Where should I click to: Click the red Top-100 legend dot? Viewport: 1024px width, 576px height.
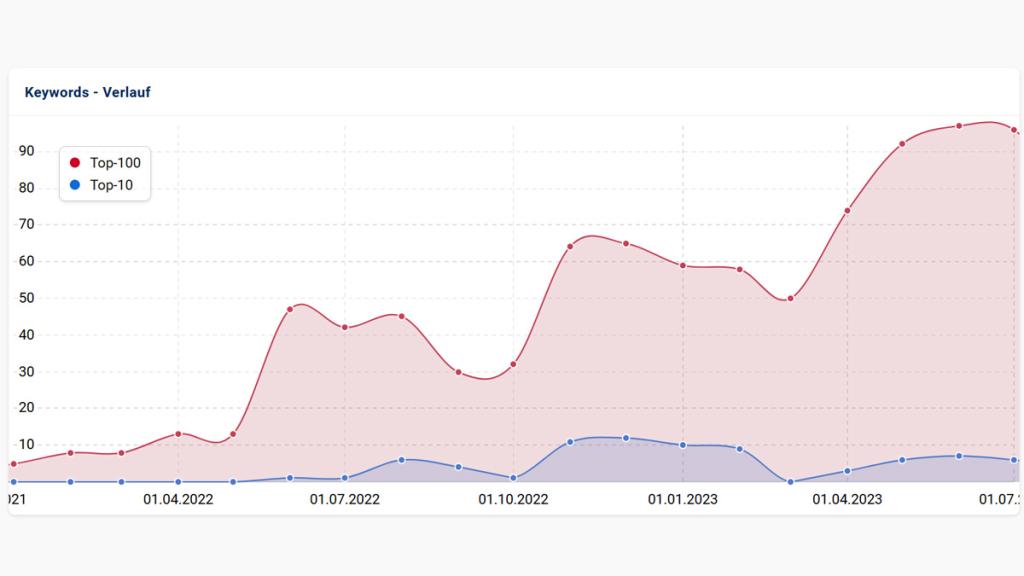click(x=75, y=162)
